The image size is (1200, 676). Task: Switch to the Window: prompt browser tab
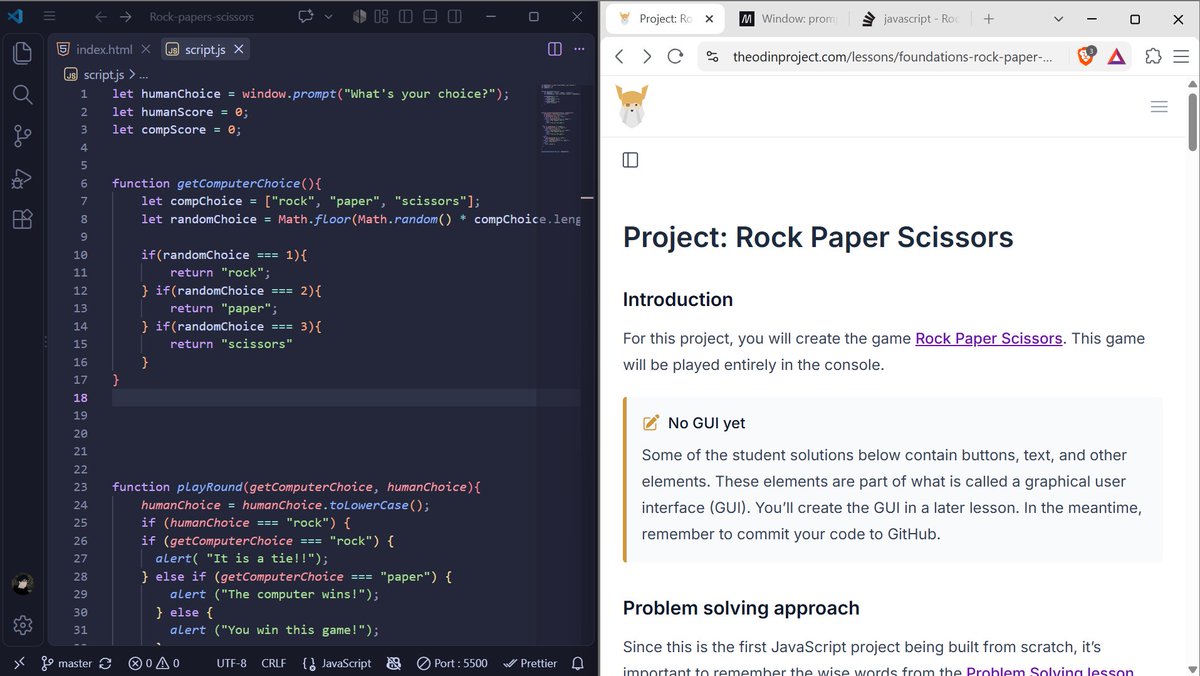click(789, 19)
